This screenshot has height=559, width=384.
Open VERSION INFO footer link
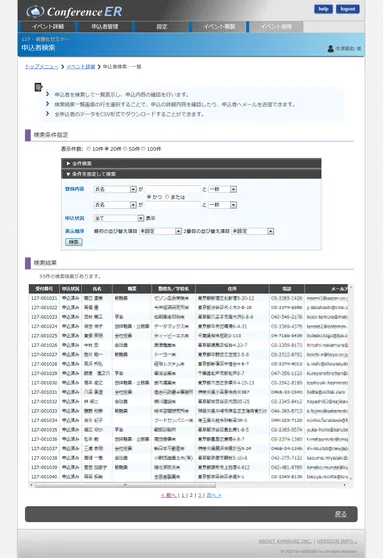pos(337,541)
